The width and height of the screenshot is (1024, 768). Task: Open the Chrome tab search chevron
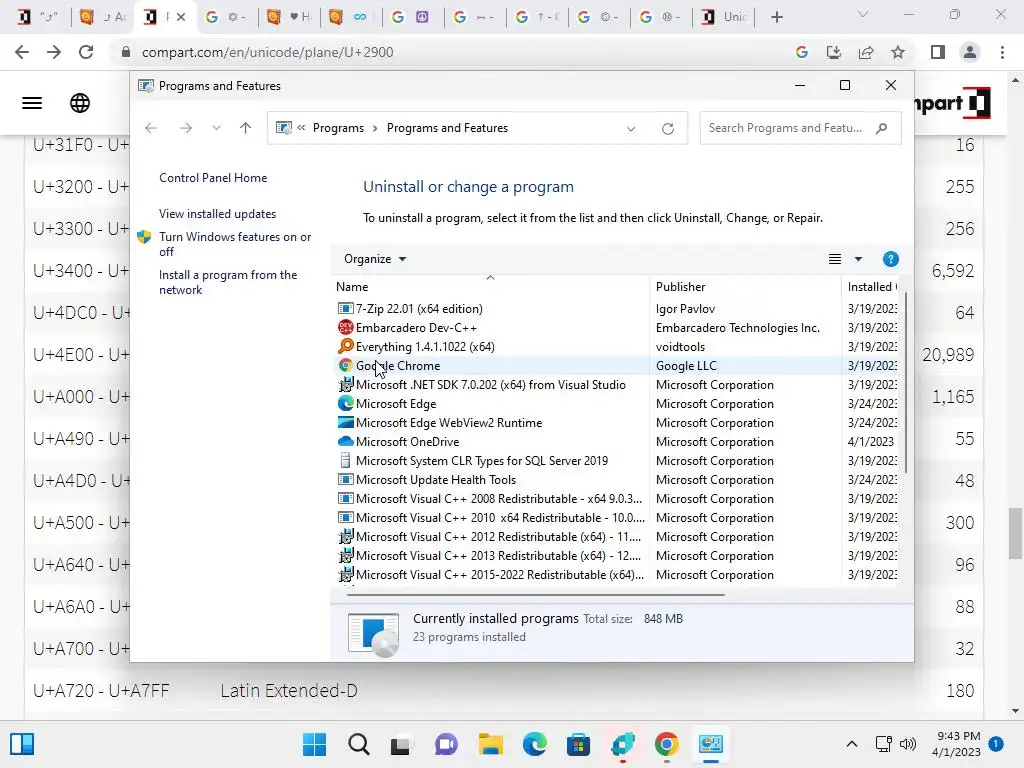[863, 14]
